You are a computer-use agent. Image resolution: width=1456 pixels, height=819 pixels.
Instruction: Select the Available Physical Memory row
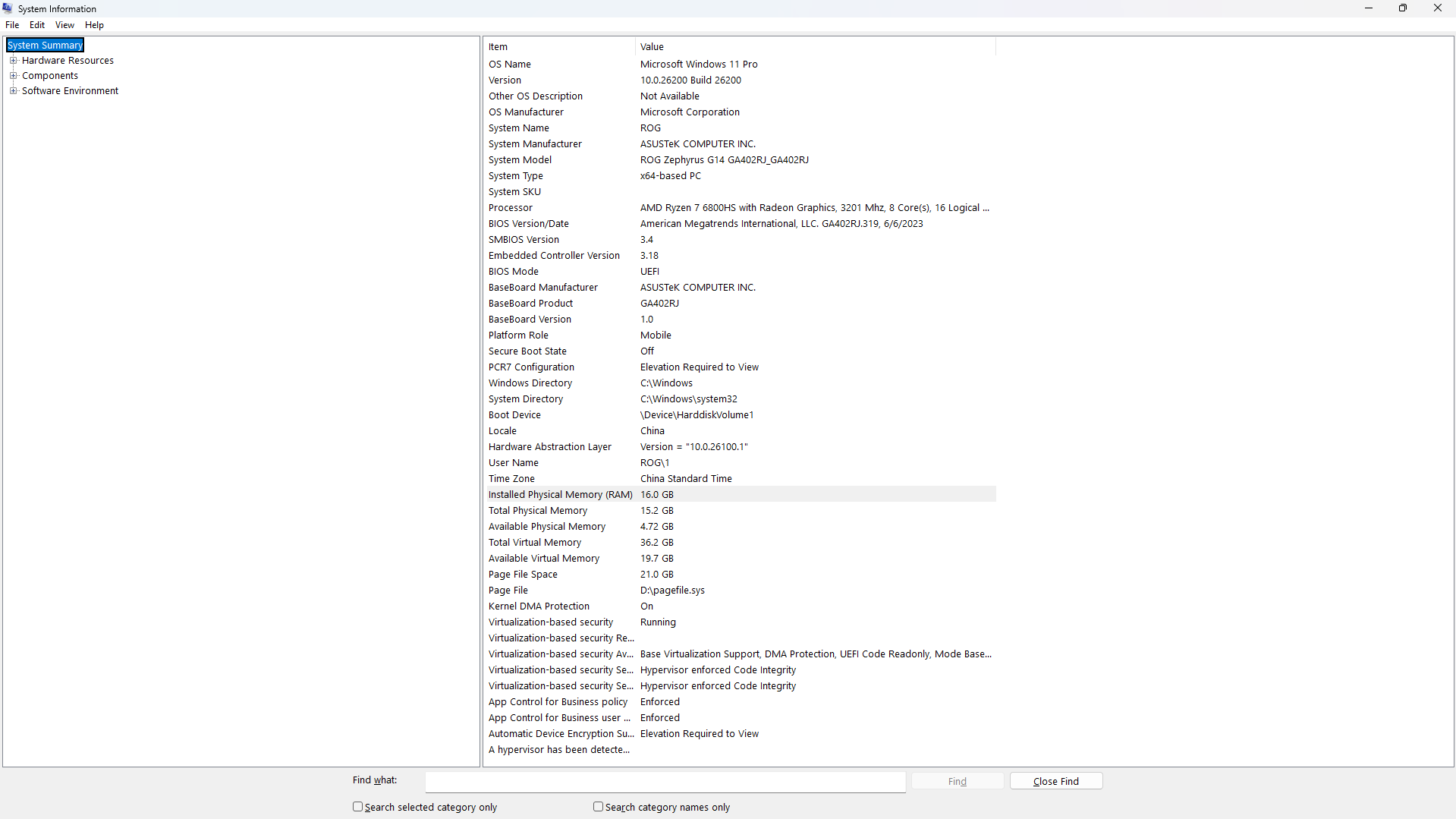coord(740,527)
